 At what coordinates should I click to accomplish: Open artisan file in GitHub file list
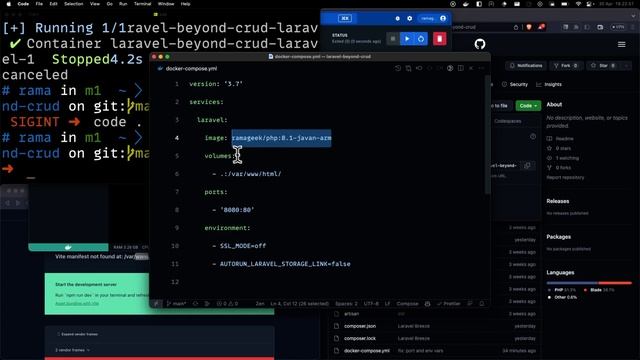[351, 314]
